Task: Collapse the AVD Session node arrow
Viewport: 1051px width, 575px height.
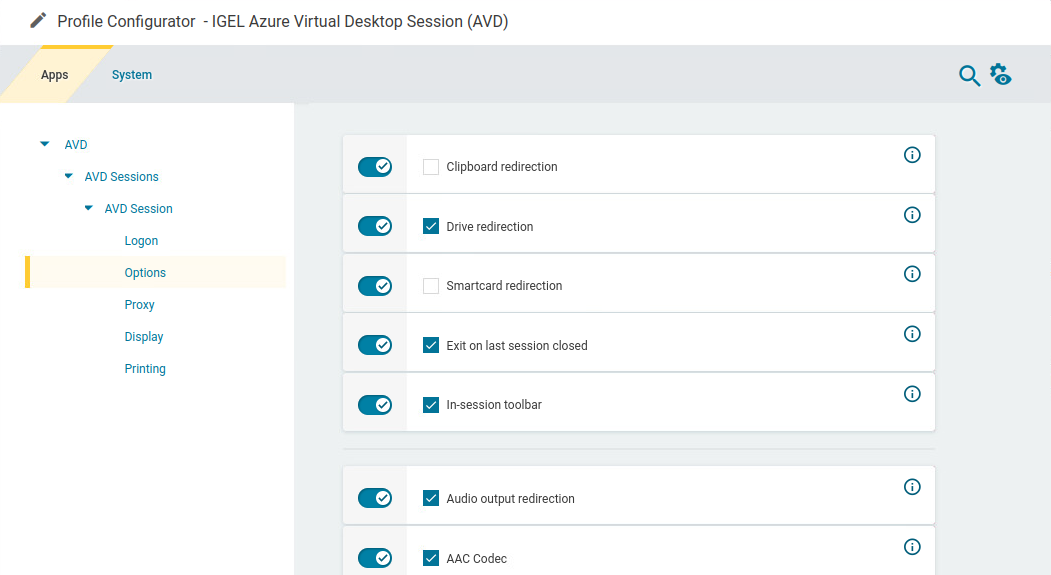Action: tap(88, 208)
